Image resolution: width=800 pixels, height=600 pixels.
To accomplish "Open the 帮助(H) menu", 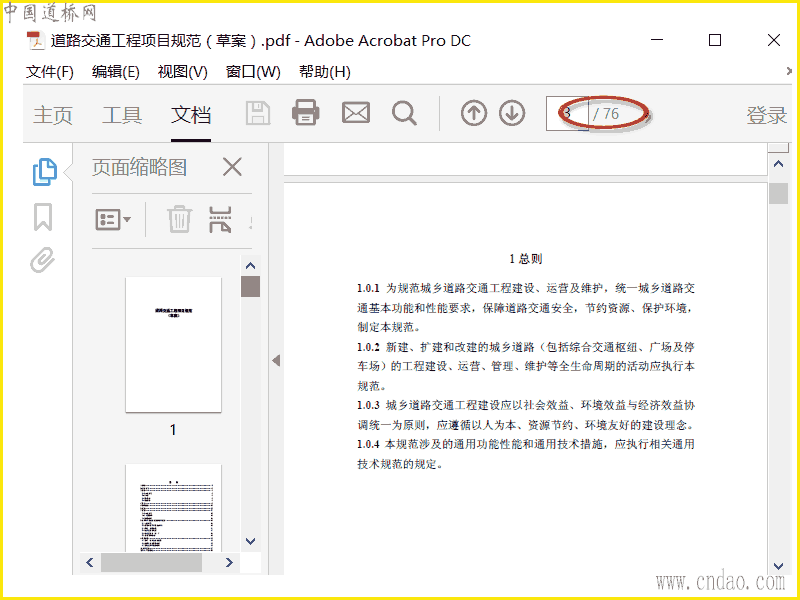I will pyautogui.click(x=324, y=71).
